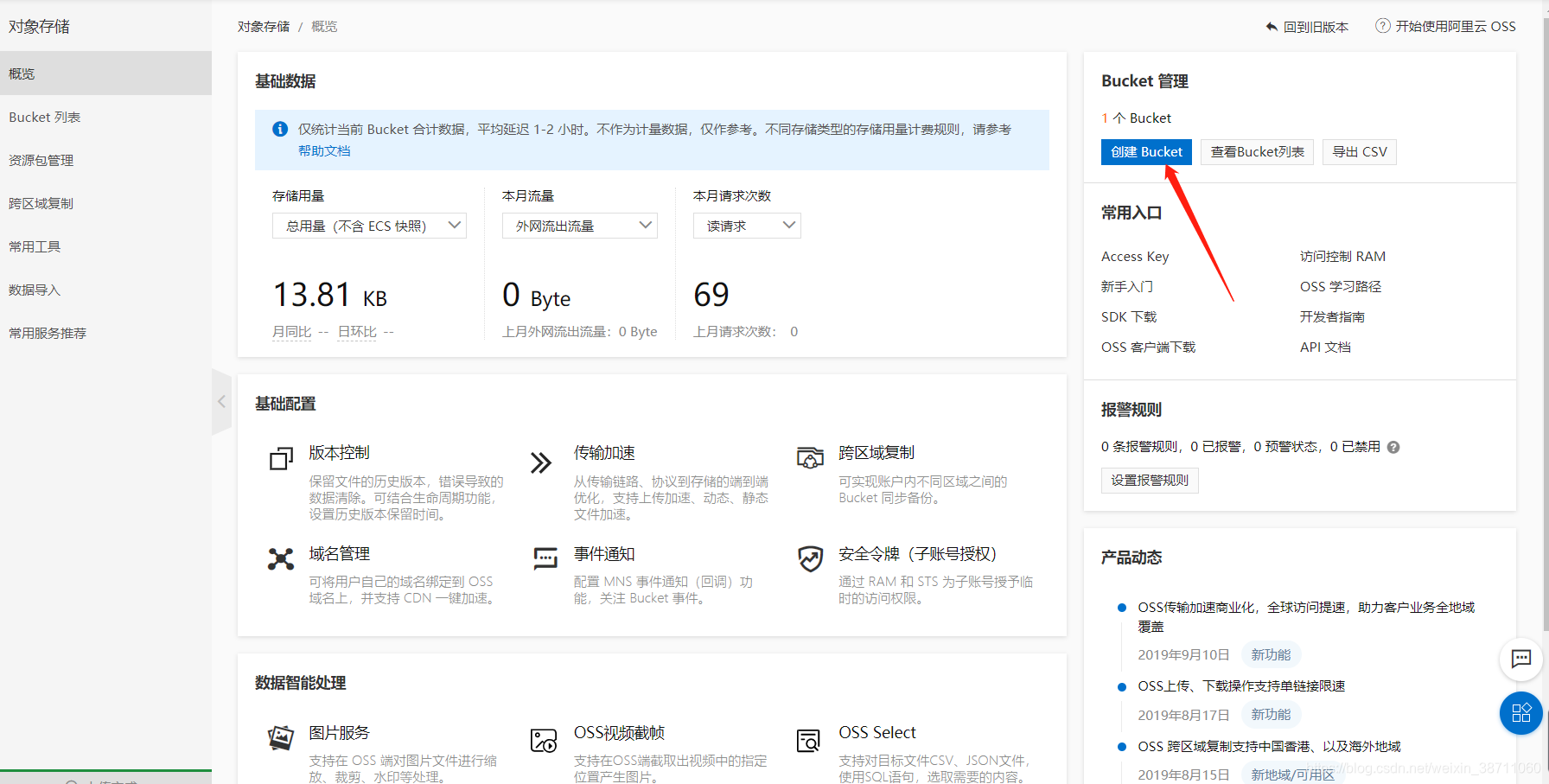Open the 传输加速 title link
Viewport: 1549px width, 784px height.
pos(604,453)
